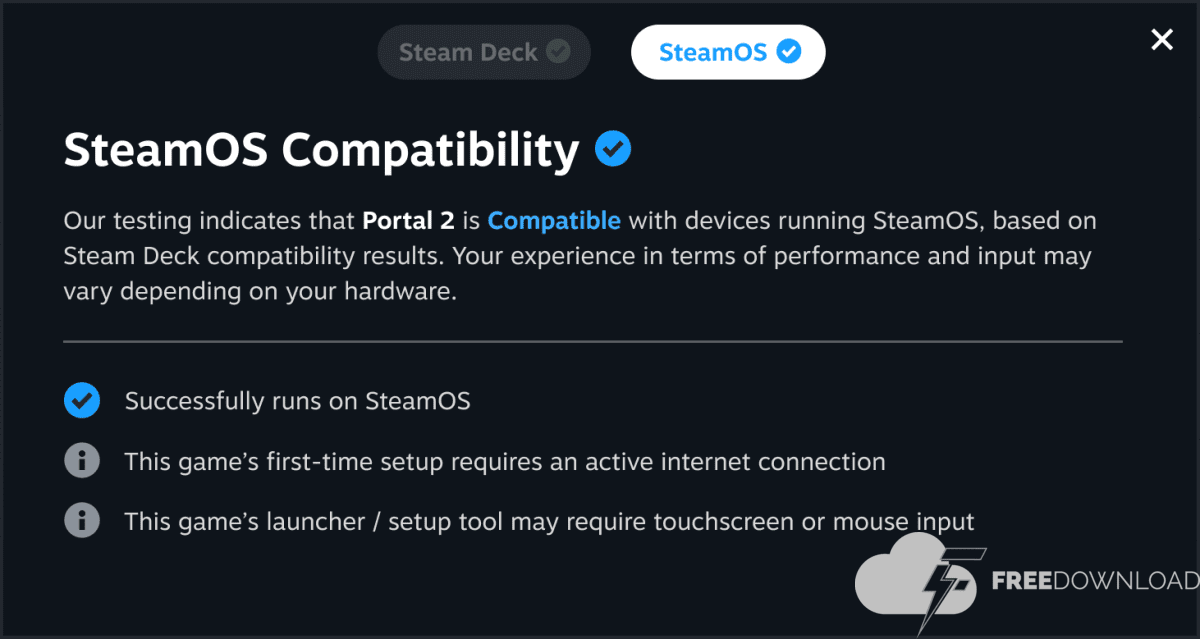Image resolution: width=1200 pixels, height=639 pixels.
Task: Click info icon for first-time setup note
Action: coord(81,461)
